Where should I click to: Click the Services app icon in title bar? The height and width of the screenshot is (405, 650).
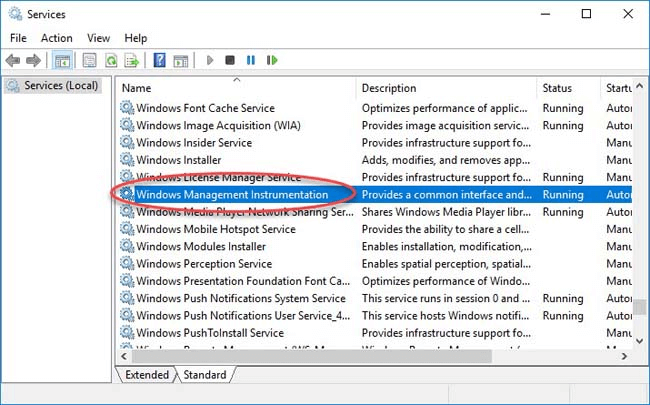click(x=15, y=14)
